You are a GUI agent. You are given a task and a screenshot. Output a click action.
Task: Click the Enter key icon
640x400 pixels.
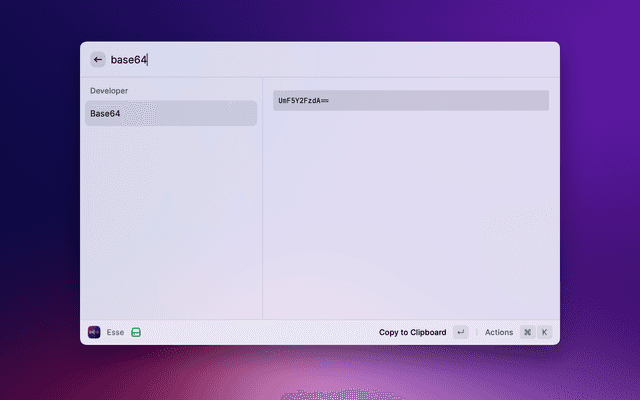(x=460, y=332)
